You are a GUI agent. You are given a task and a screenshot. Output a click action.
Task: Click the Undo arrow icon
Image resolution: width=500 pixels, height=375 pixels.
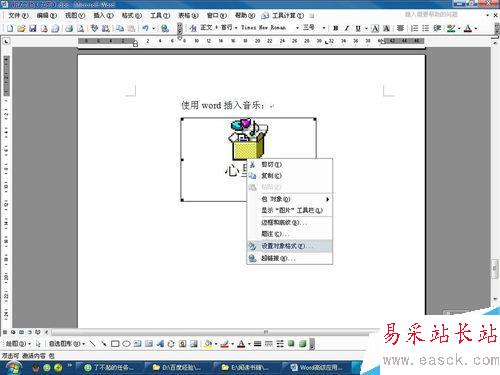(146, 28)
